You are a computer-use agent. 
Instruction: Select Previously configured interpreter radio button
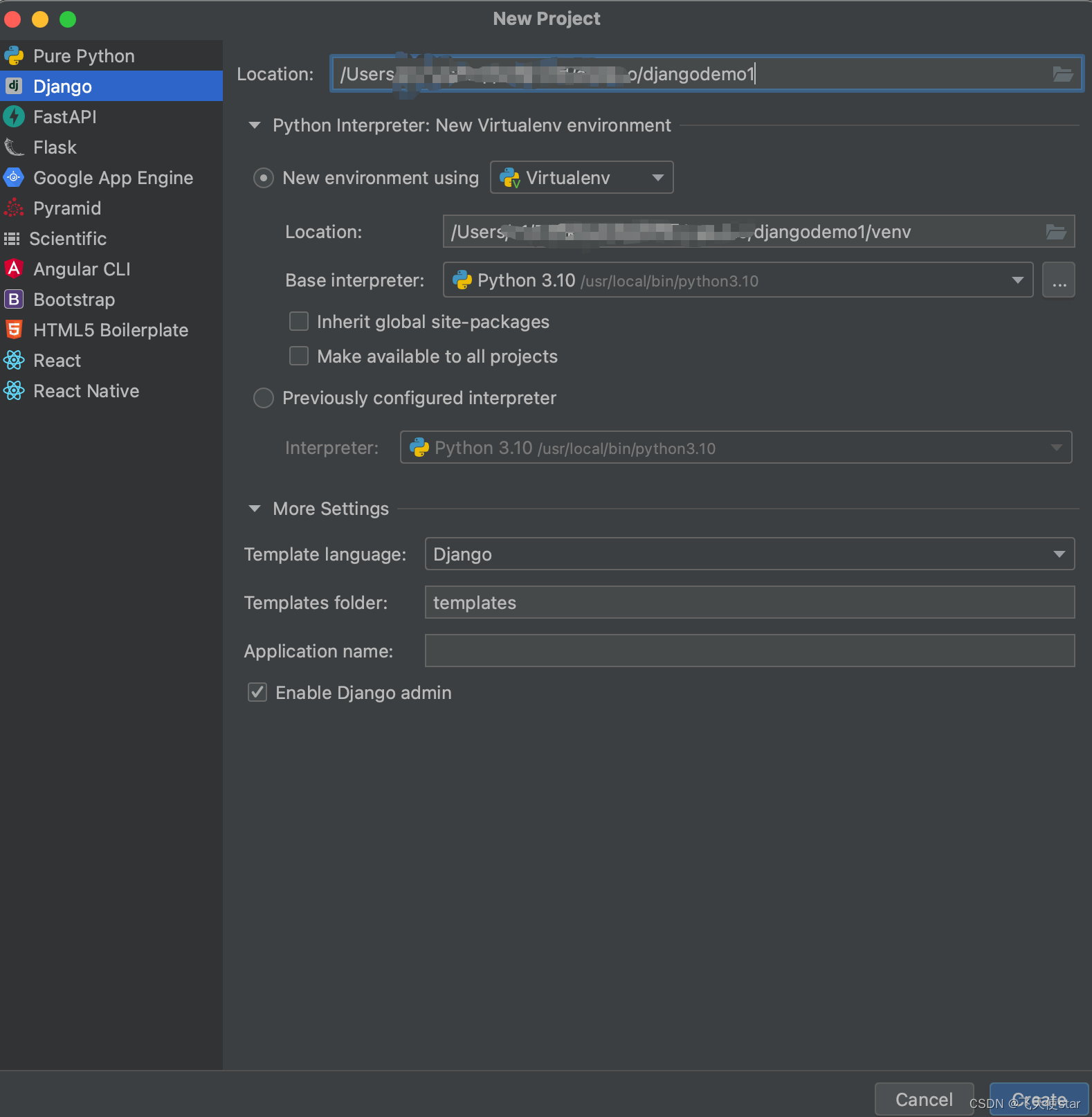point(264,398)
